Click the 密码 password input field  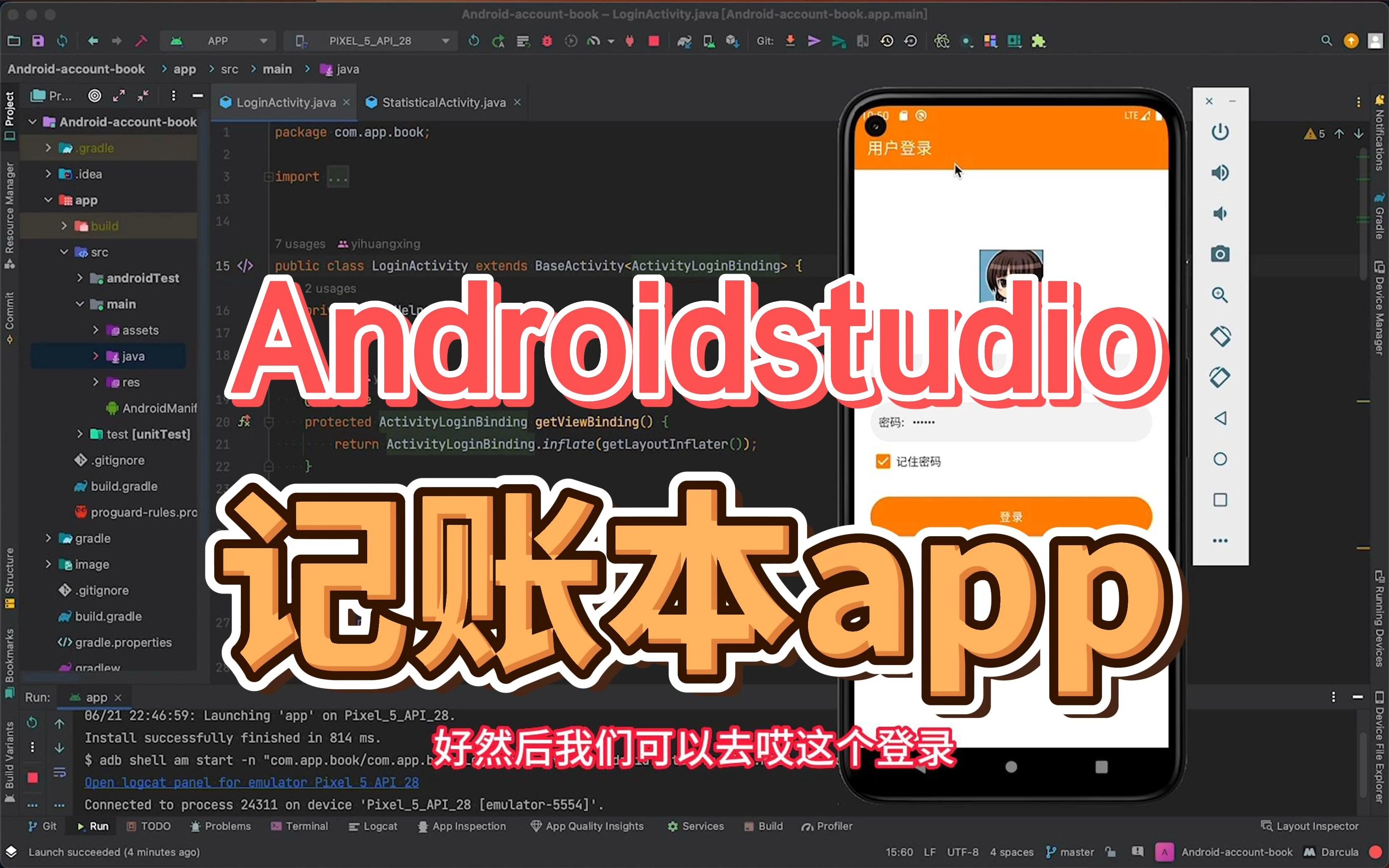(x=1011, y=423)
